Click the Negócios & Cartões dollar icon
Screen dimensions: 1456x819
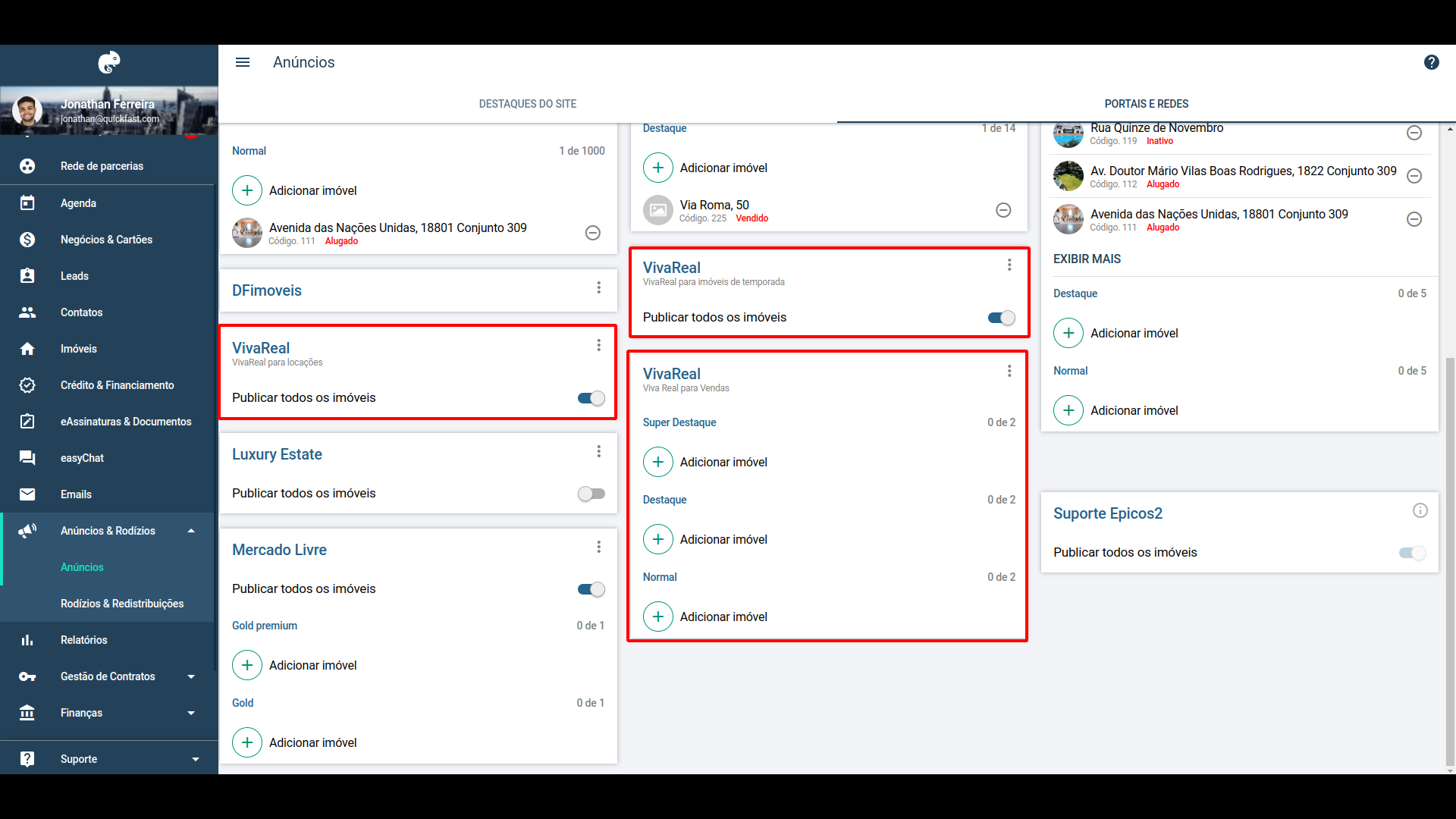click(27, 240)
